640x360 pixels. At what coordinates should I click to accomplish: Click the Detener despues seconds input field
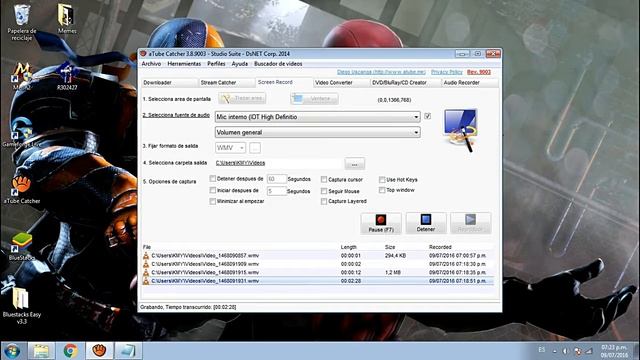[276, 179]
